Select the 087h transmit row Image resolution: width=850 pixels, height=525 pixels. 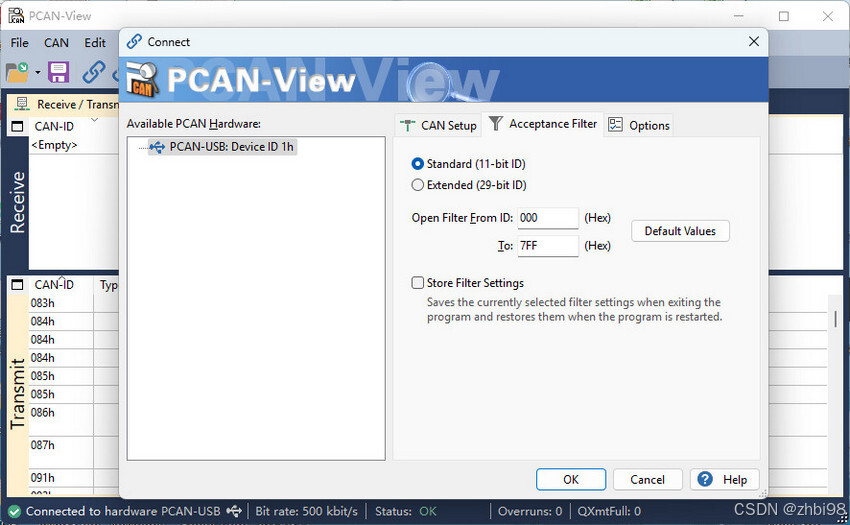click(x=73, y=452)
